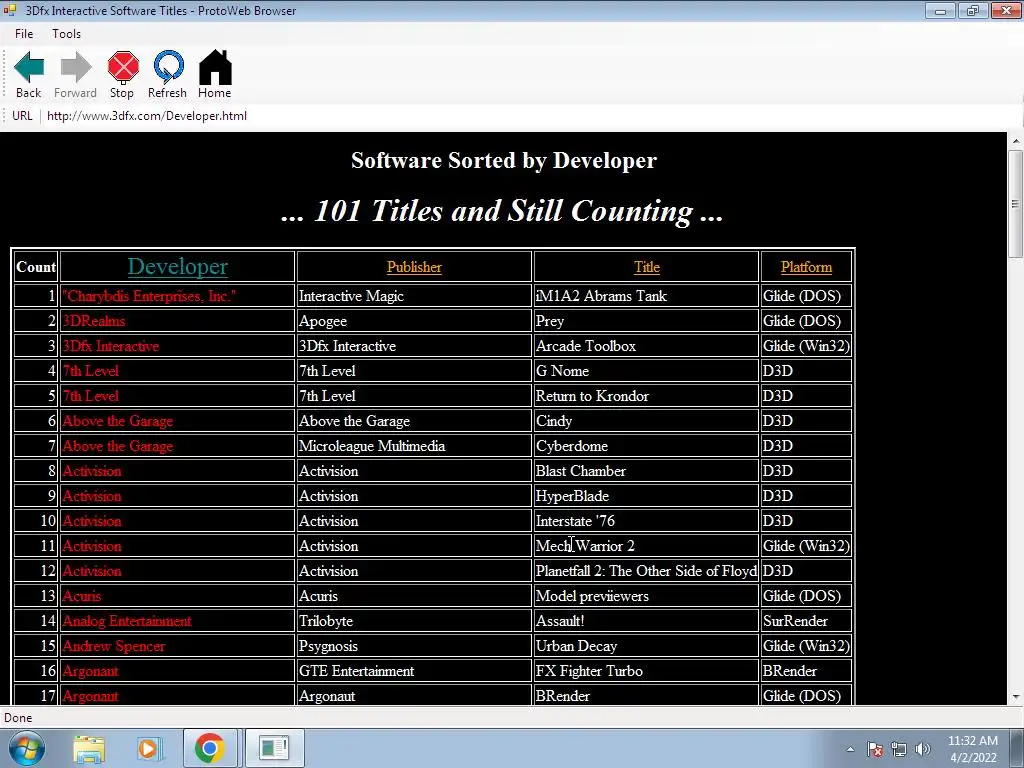The height and width of the screenshot is (768, 1024).
Task: Click the publisher cell Microleague Multimedia
Action: 414,446
